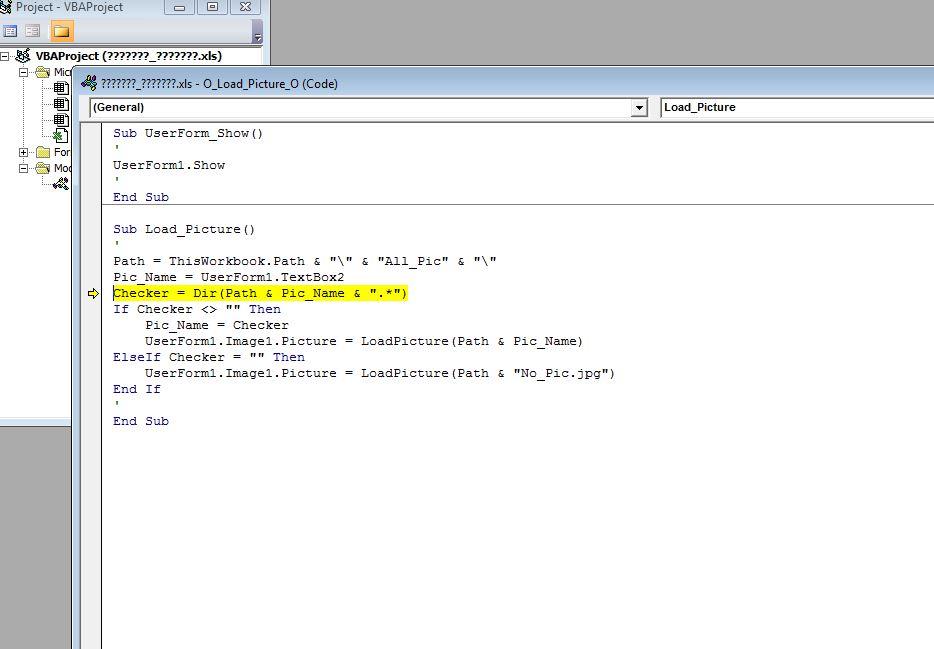Select the Forms folder icon
The image size is (934, 649).
click(x=43, y=152)
